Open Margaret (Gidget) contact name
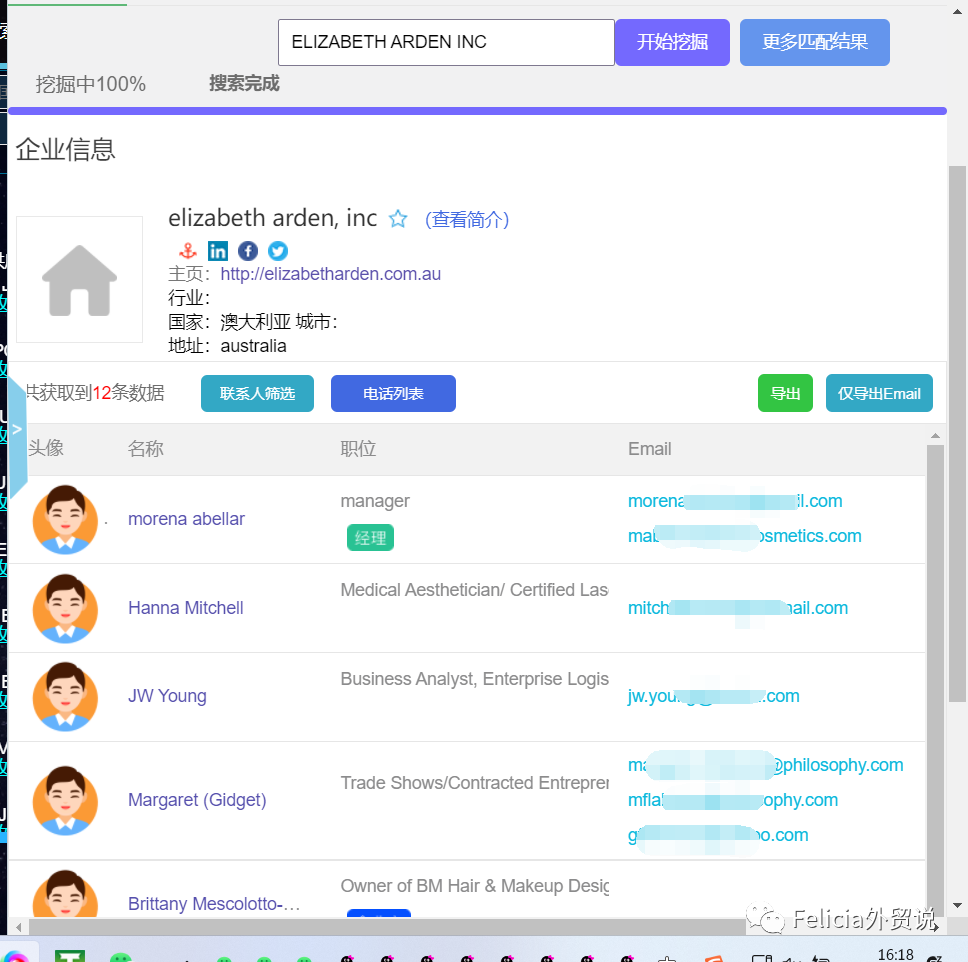 [x=197, y=800]
